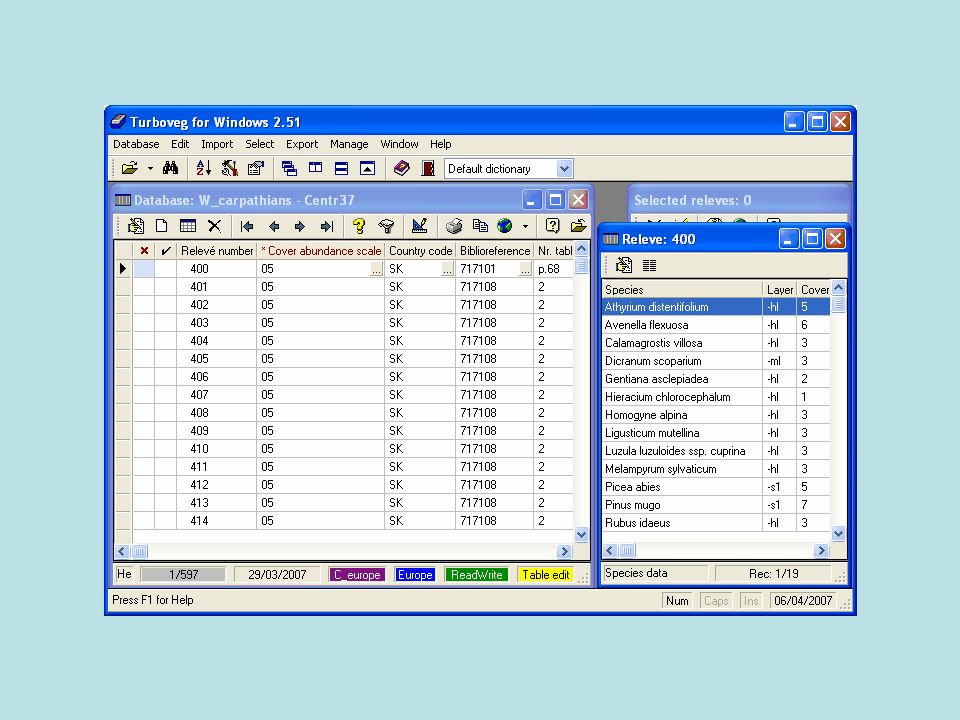Open the Manage menu
Viewport: 960px width, 720px height.
[349, 144]
